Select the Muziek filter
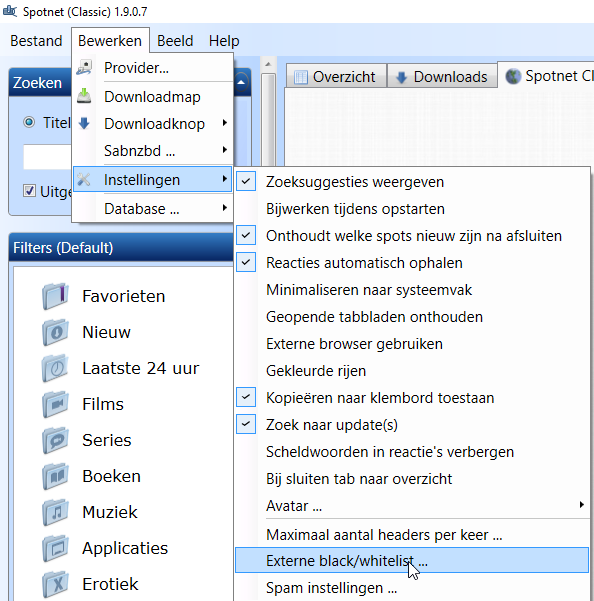The image size is (594, 601). click(110, 512)
